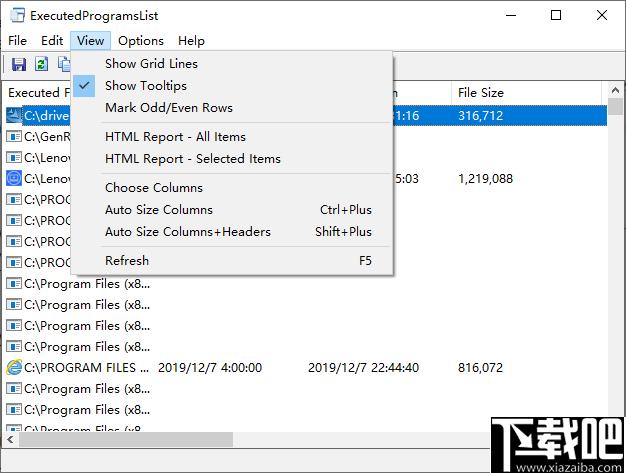Viewport: 626px width, 473px height.
Task: Click the green Refresh toolbar icon
Action: [x=42, y=64]
